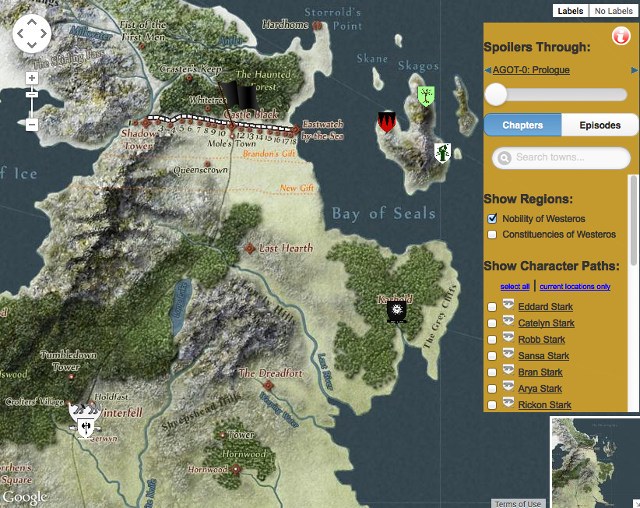Click the Eastwatch by the Sea marker
The image size is (640, 508).
point(296,130)
